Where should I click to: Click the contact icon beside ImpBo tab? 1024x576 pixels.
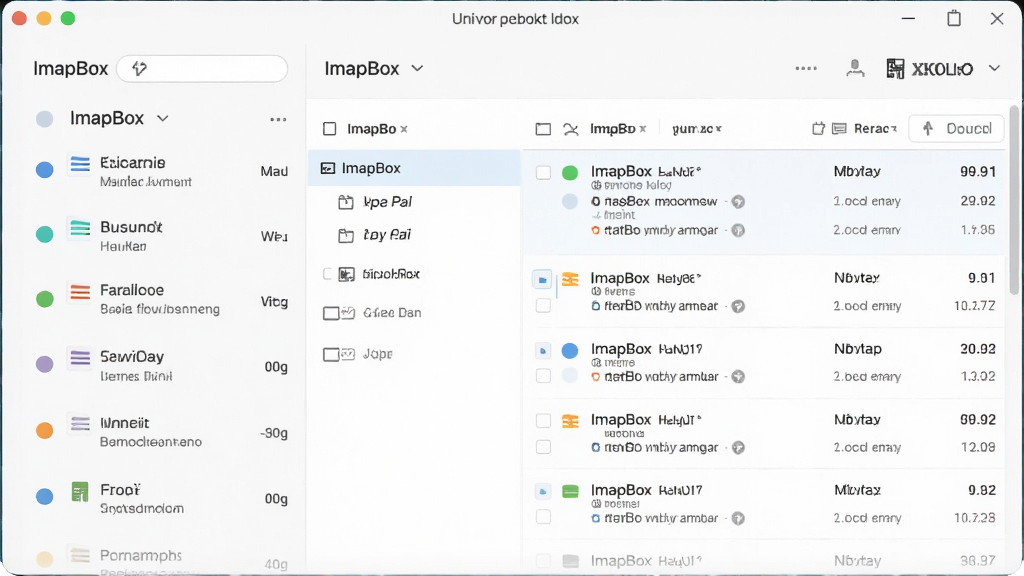click(571, 129)
